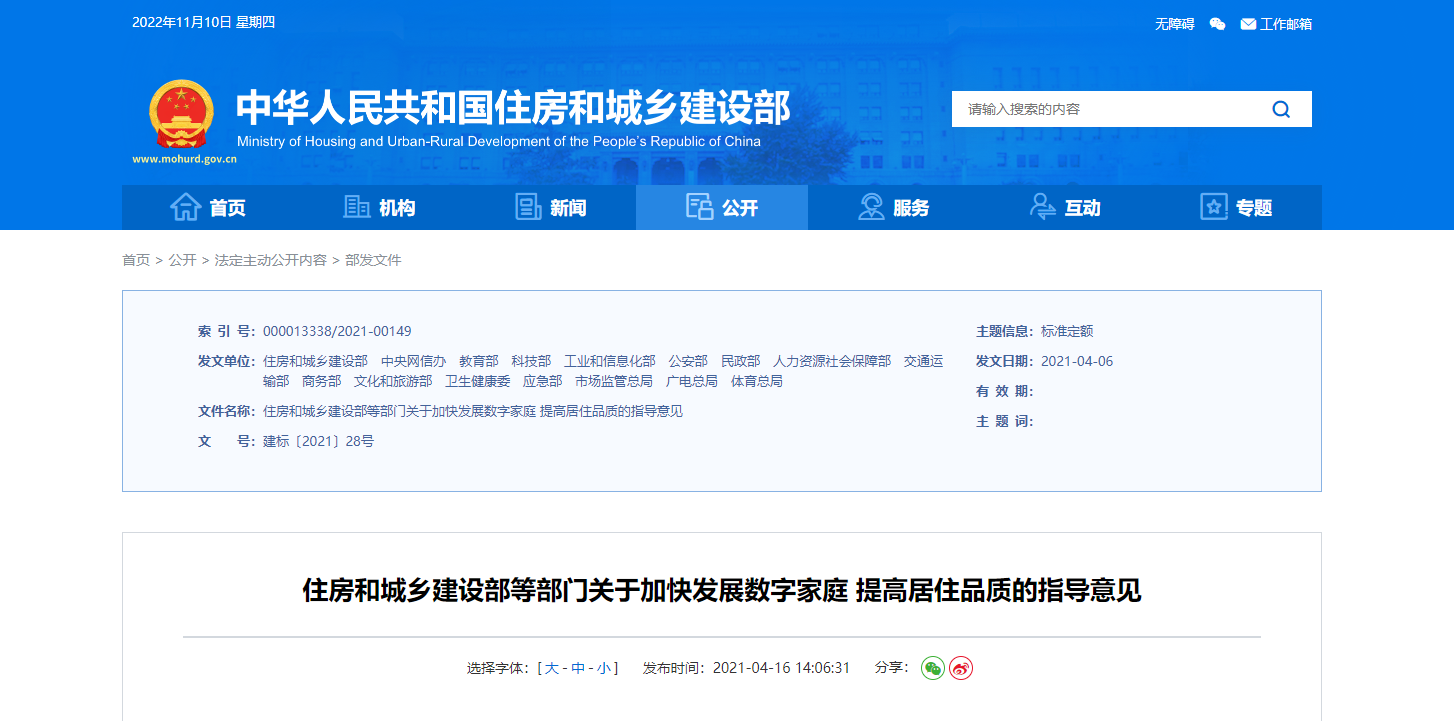Open the 新闻 navigation tab
1454x721 pixels.
(x=550, y=207)
